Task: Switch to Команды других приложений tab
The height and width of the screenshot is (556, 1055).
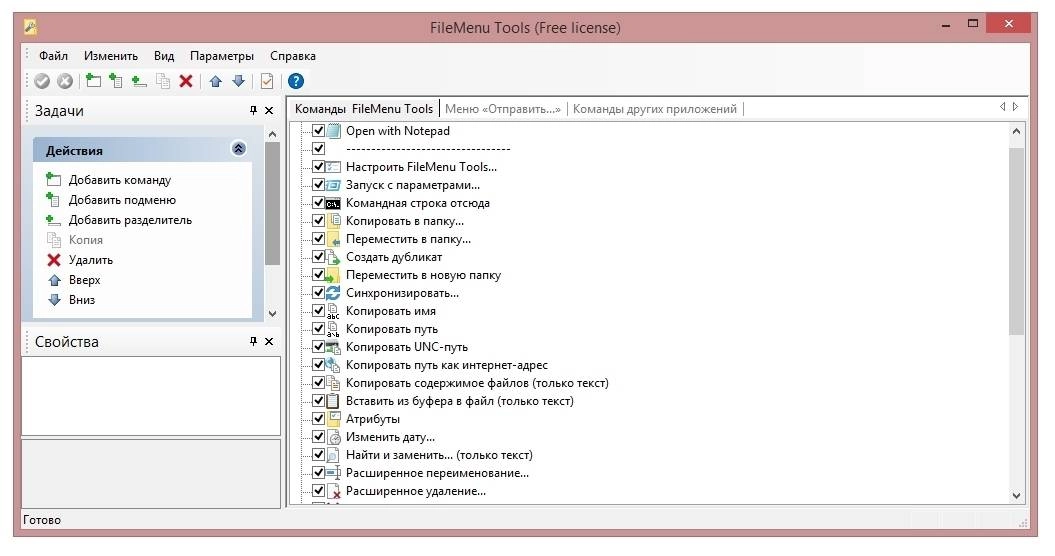Action: tap(655, 109)
